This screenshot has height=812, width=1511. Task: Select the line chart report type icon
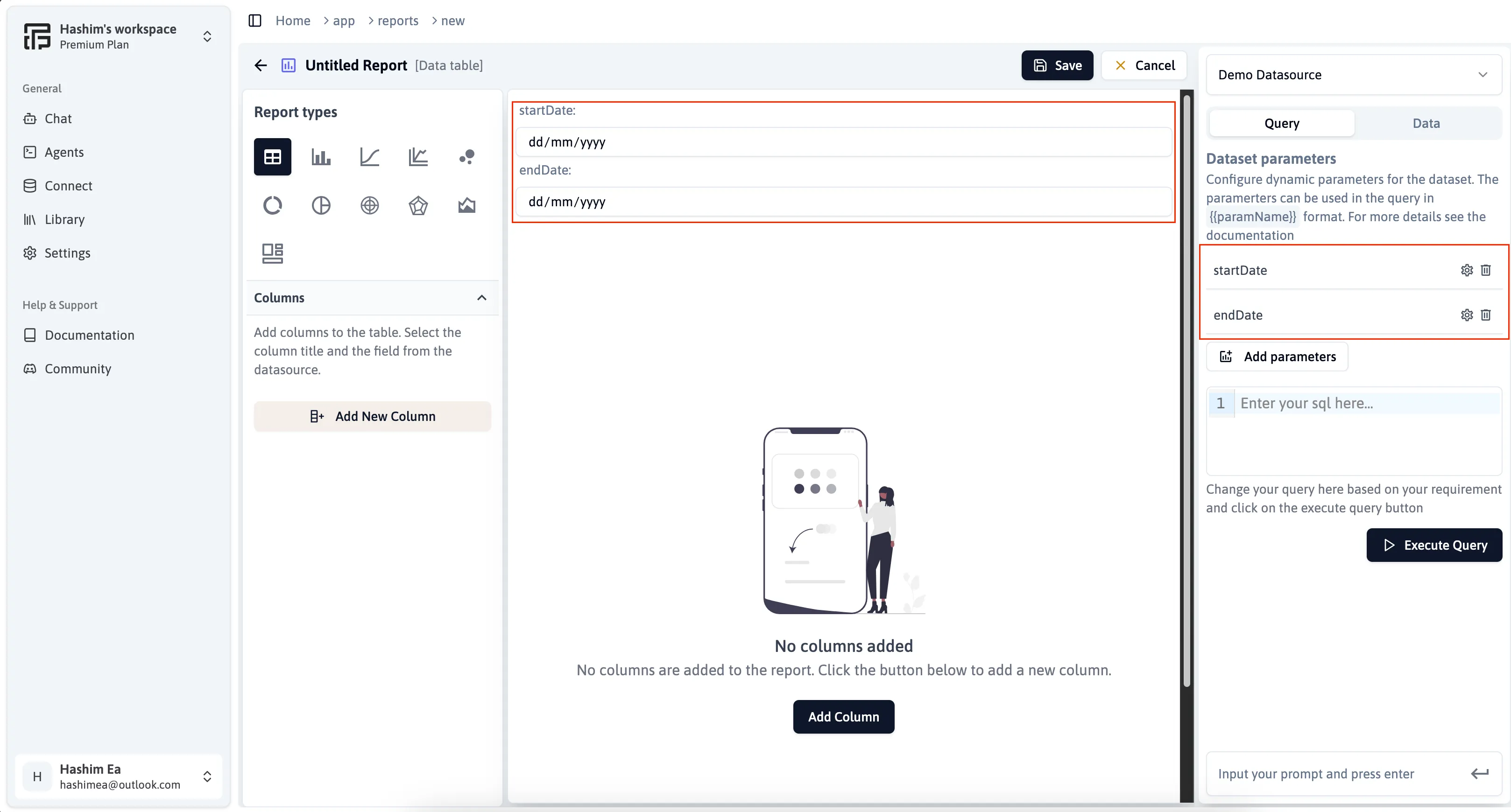tap(369, 157)
